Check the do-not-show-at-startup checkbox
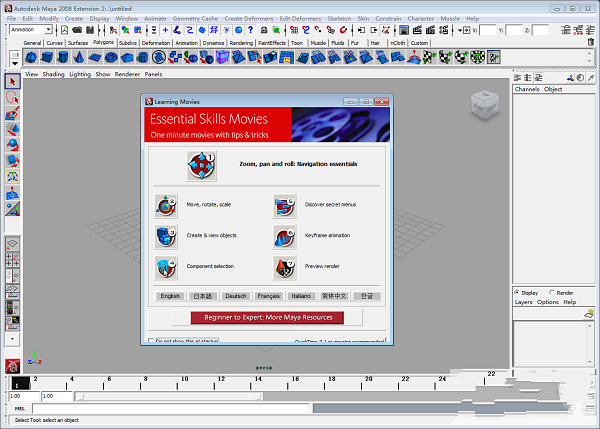Image resolution: width=600 pixels, height=429 pixels. 151,340
